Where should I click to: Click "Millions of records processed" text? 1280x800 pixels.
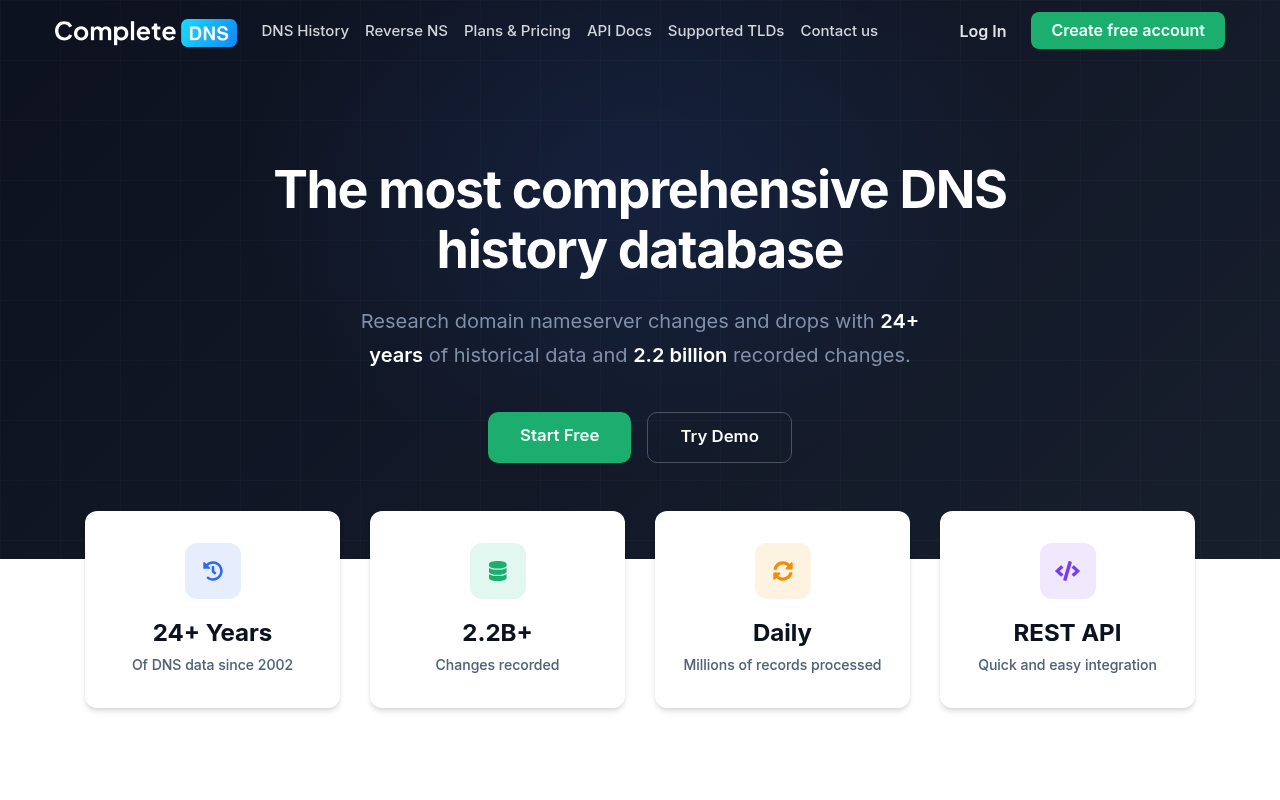pyautogui.click(x=782, y=665)
